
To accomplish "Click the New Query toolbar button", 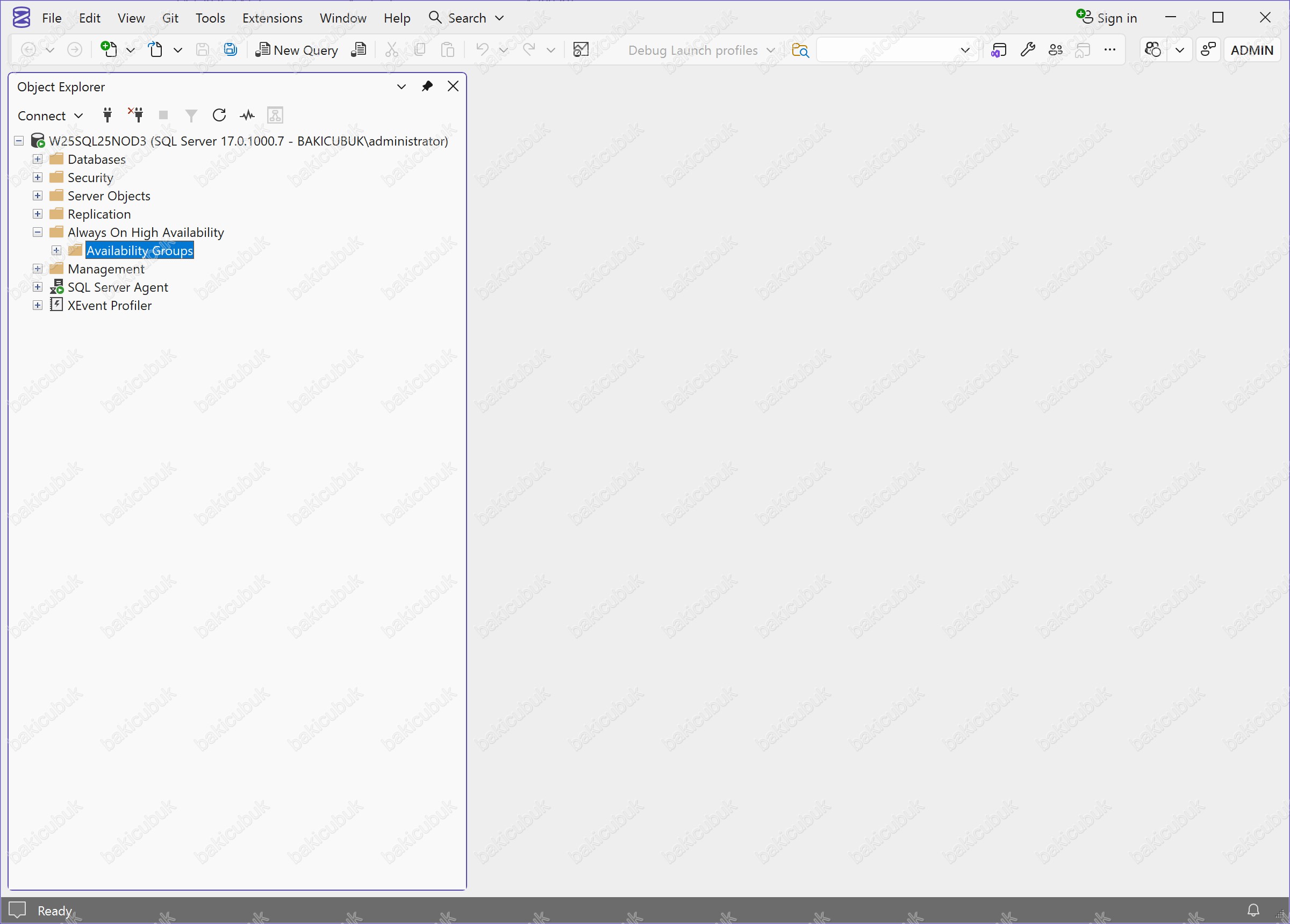I will 297,50.
